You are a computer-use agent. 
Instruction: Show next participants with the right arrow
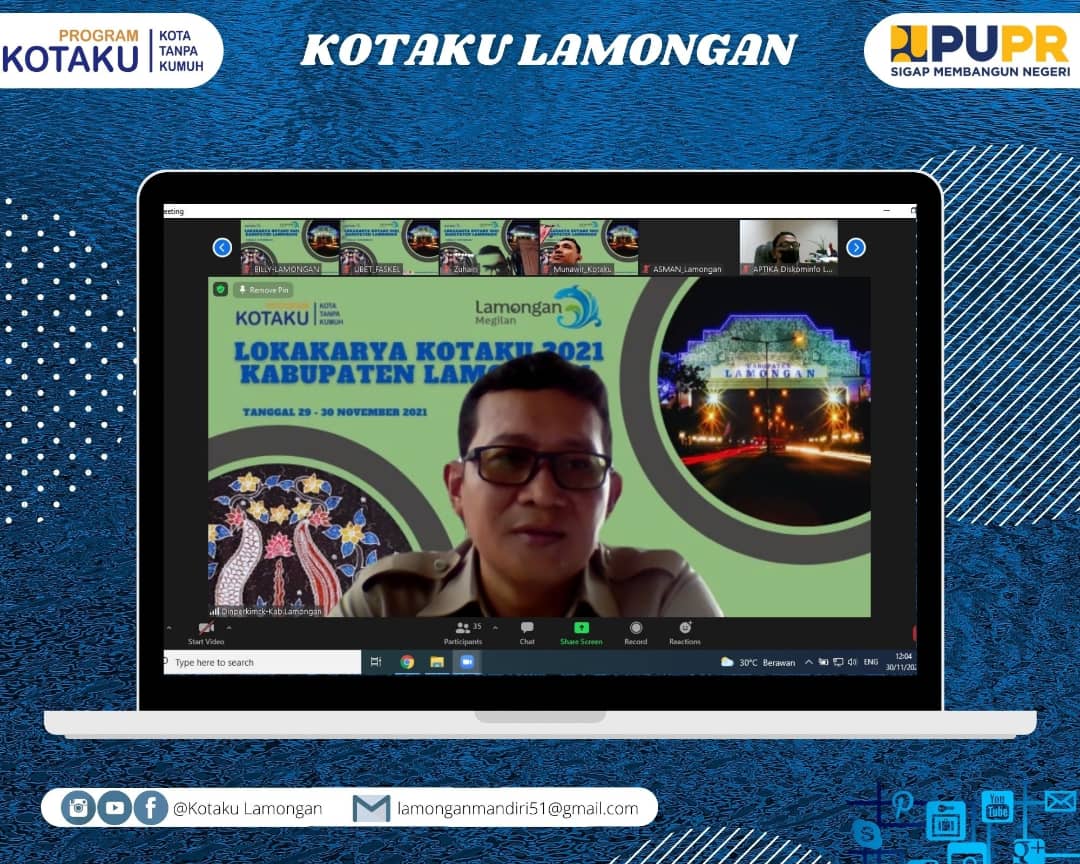pos(855,247)
